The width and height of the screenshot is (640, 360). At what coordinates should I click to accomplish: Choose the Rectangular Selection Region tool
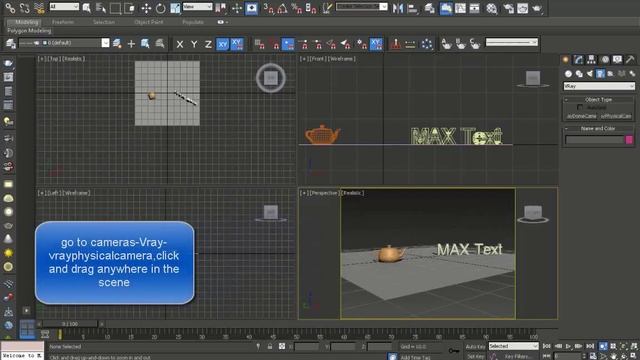(116, 8)
